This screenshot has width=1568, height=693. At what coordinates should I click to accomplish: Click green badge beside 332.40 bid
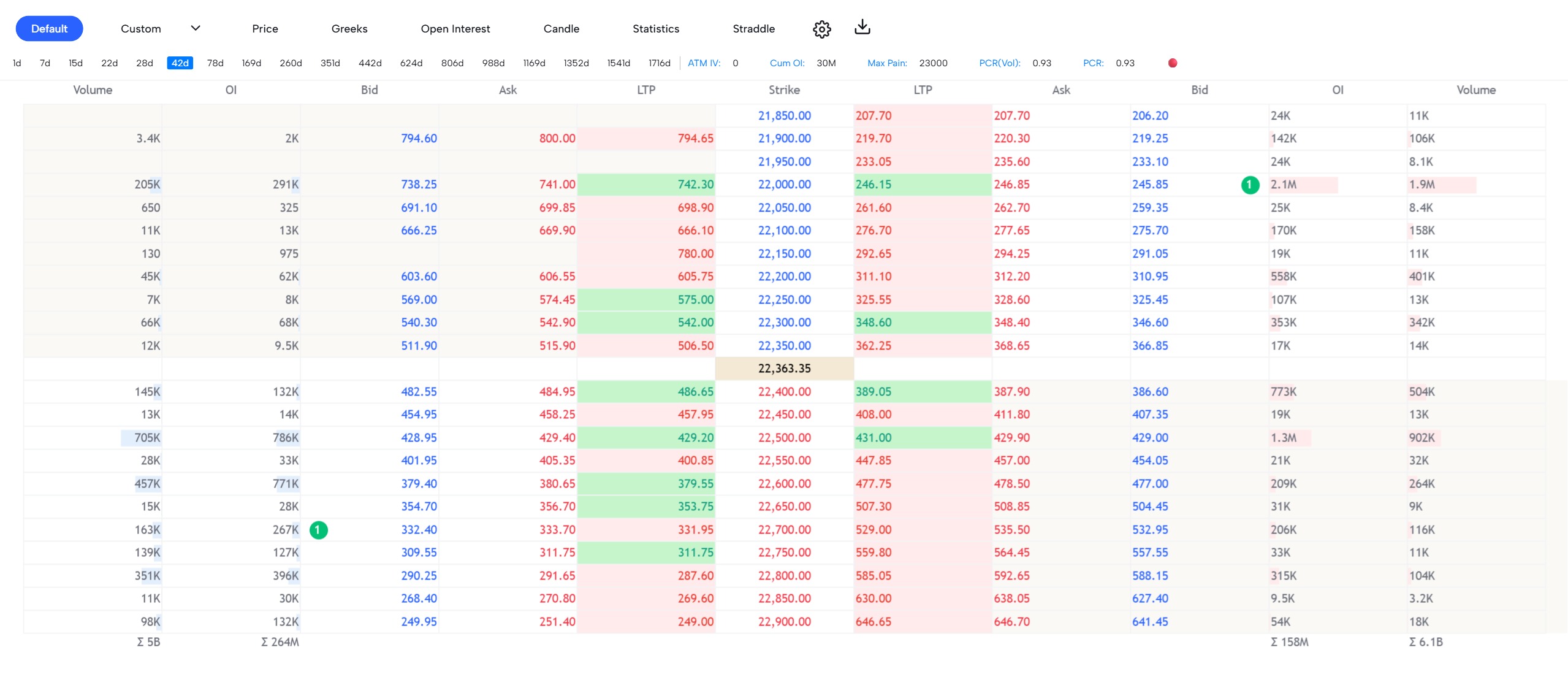pos(318,530)
